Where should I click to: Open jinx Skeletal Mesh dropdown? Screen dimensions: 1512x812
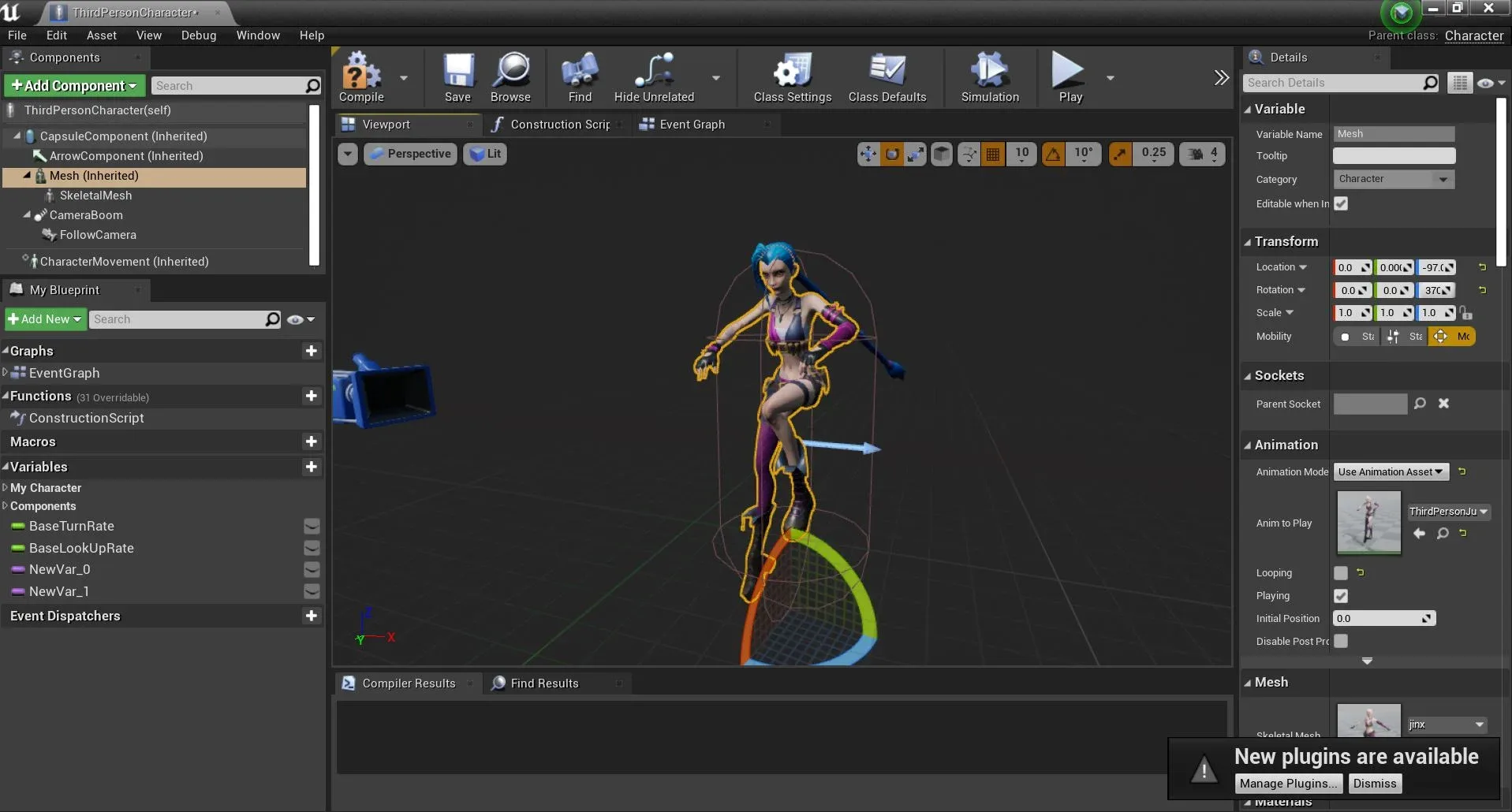click(x=1447, y=724)
